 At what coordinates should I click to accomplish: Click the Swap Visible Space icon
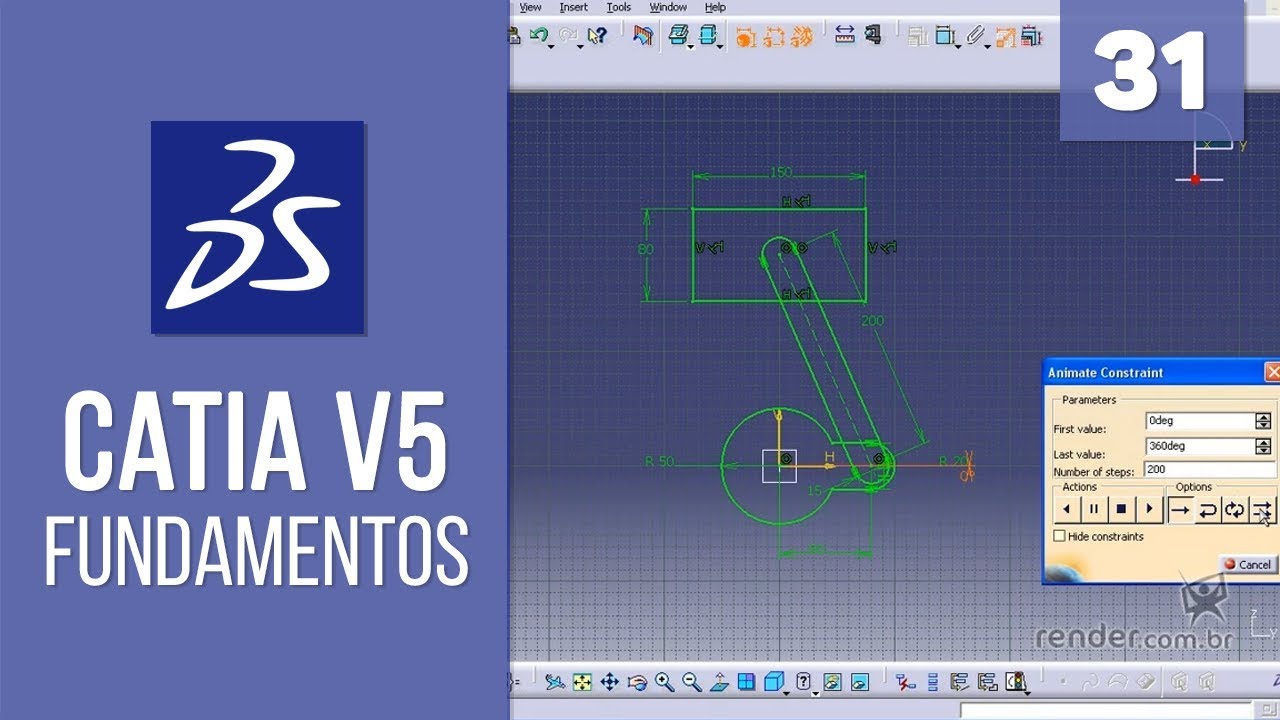coord(860,682)
